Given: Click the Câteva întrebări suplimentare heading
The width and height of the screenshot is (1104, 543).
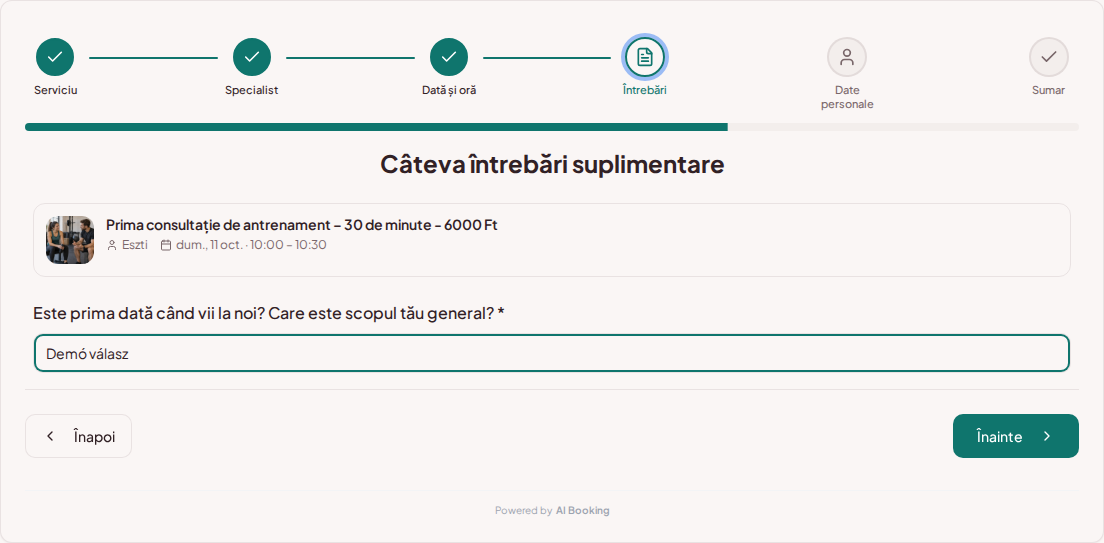Looking at the screenshot, I should (552, 165).
